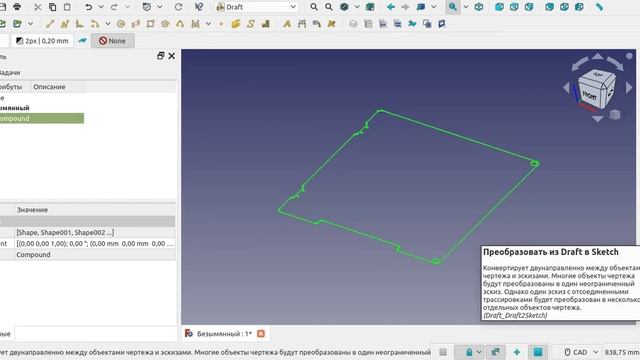
Task: Toggle the snap lock in status bar
Action: coord(469,352)
